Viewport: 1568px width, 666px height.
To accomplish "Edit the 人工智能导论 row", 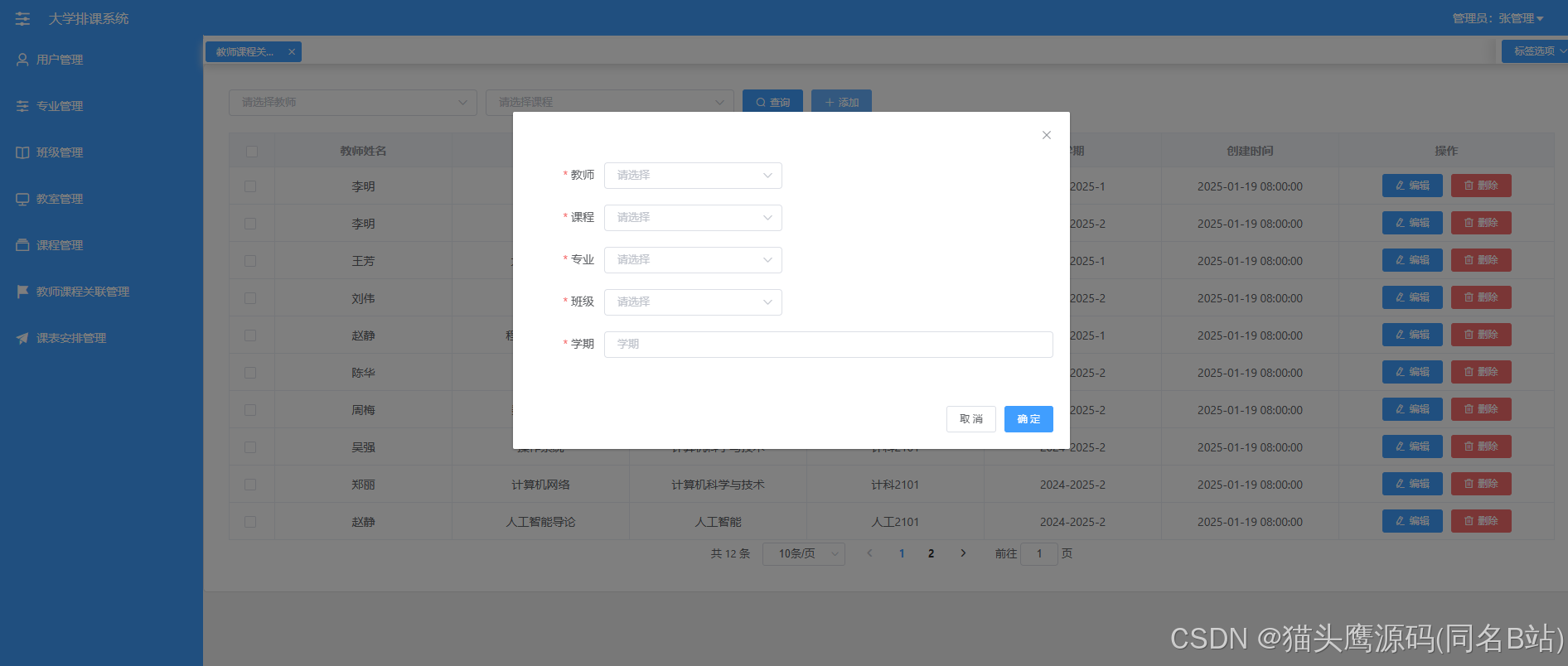I will [1412, 521].
